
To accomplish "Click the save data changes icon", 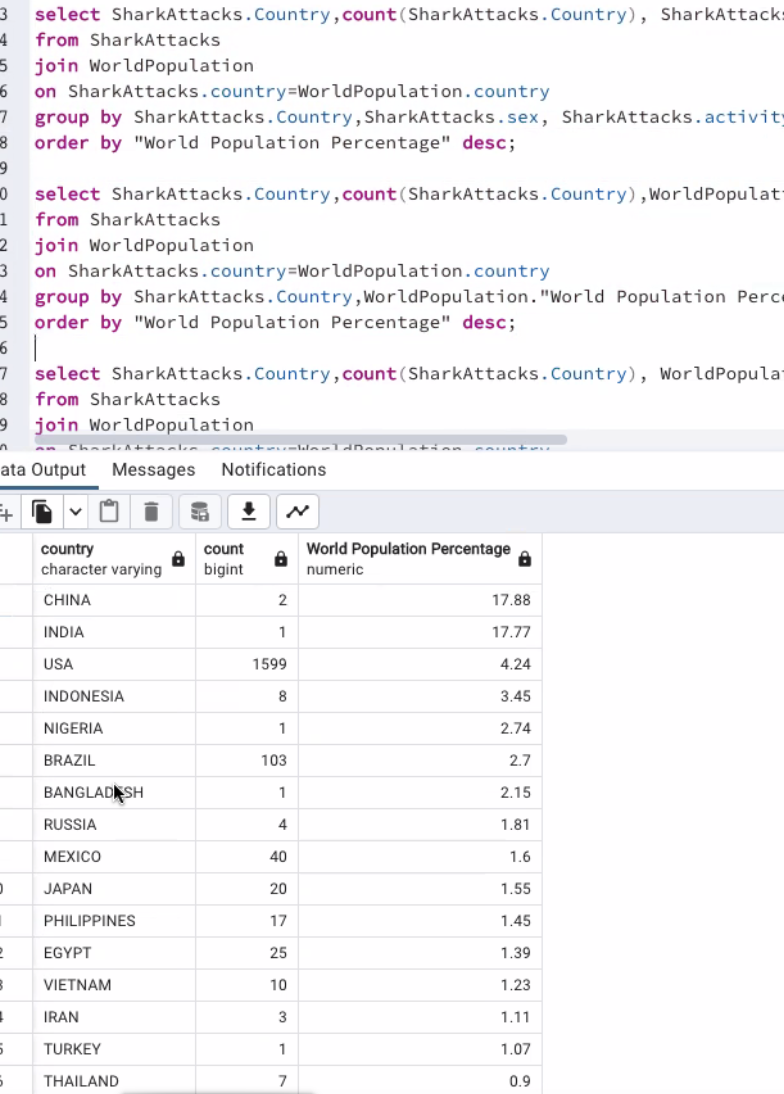I will click(x=200, y=511).
